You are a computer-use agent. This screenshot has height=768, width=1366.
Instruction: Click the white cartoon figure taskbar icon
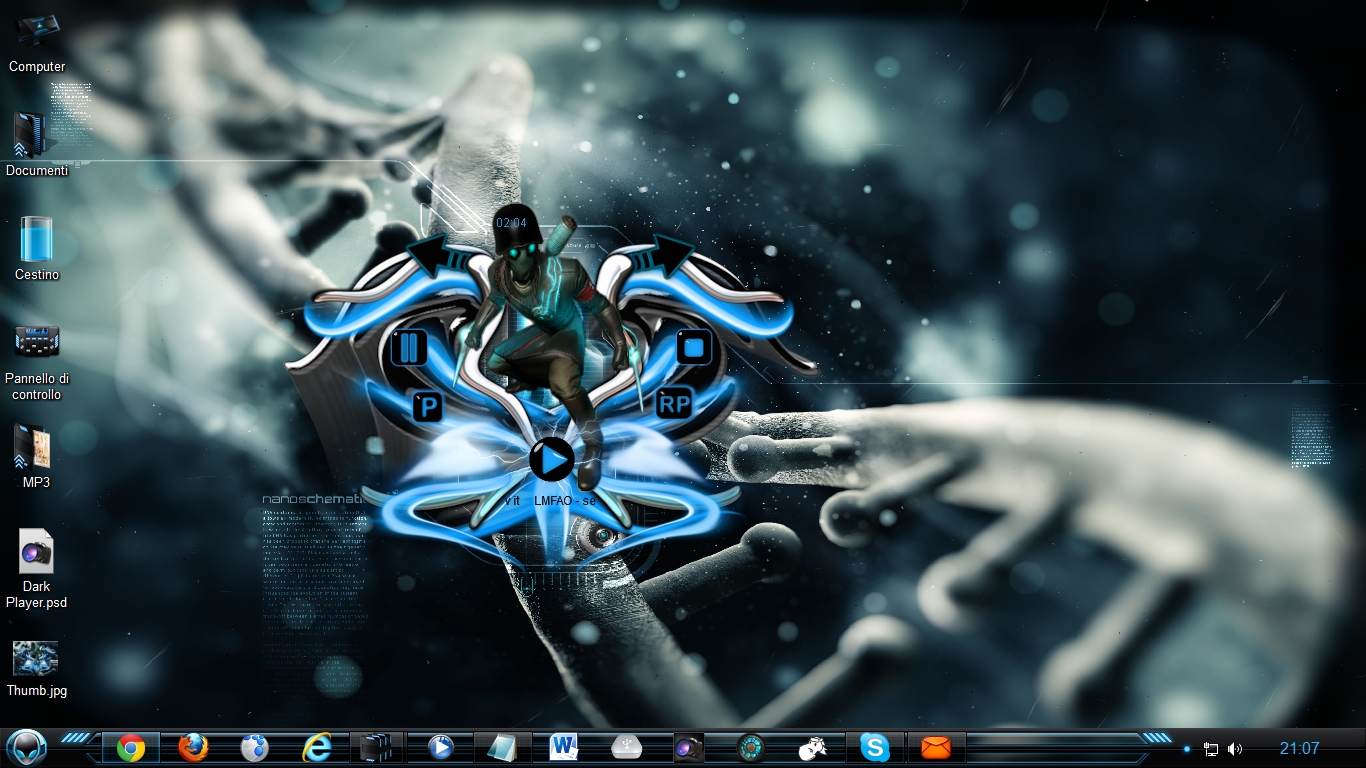point(813,748)
